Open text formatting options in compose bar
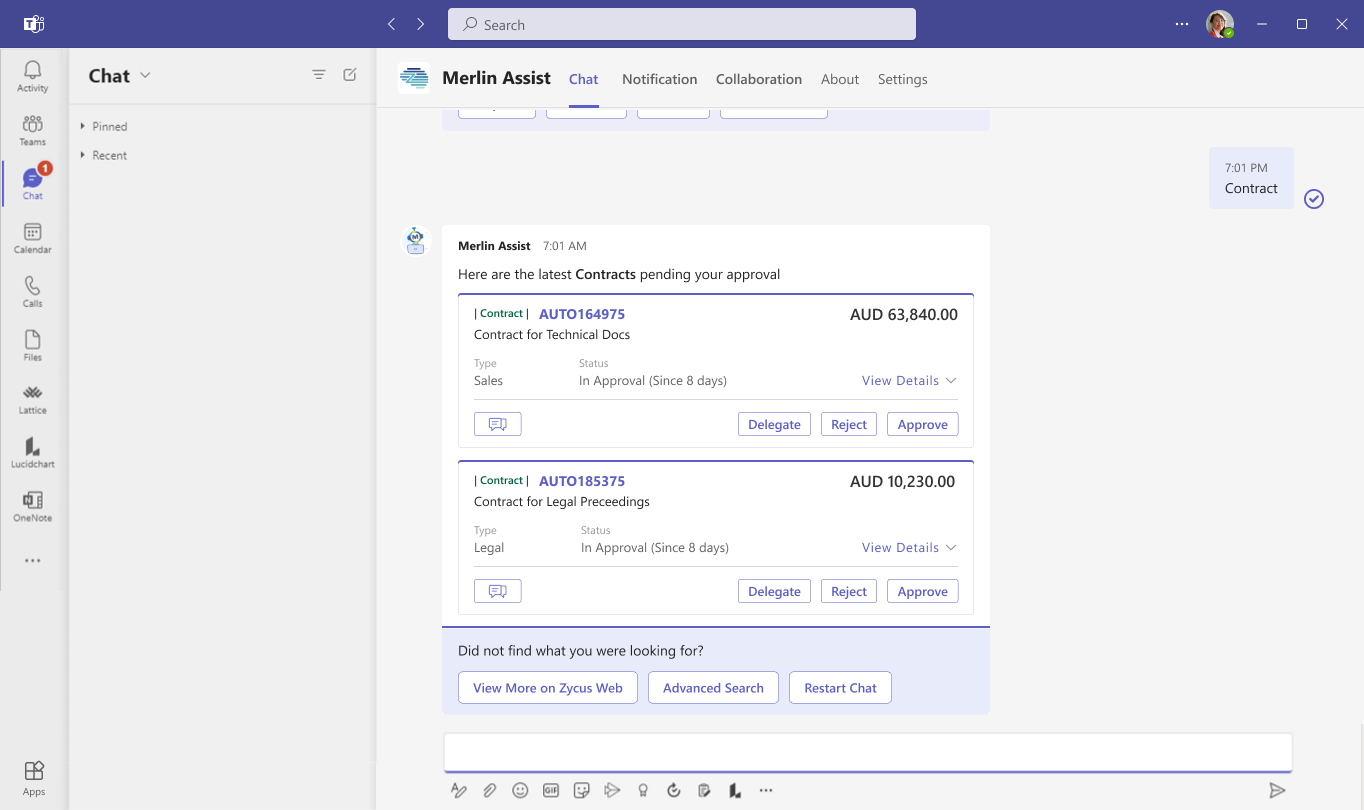1364x810 pixels. [x=459, y=790]
